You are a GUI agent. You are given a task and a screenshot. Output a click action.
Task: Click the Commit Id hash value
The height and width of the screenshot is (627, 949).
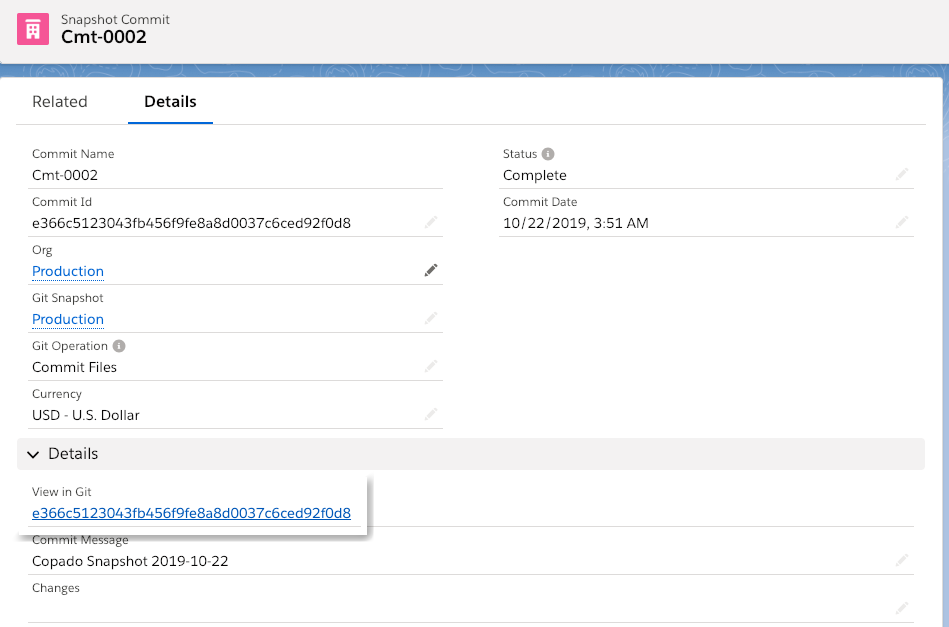pos(191,223)
